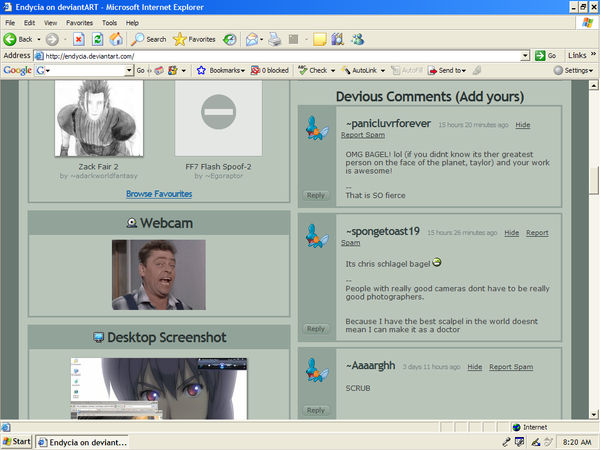Open the Windows Start menu

point(17,442)
